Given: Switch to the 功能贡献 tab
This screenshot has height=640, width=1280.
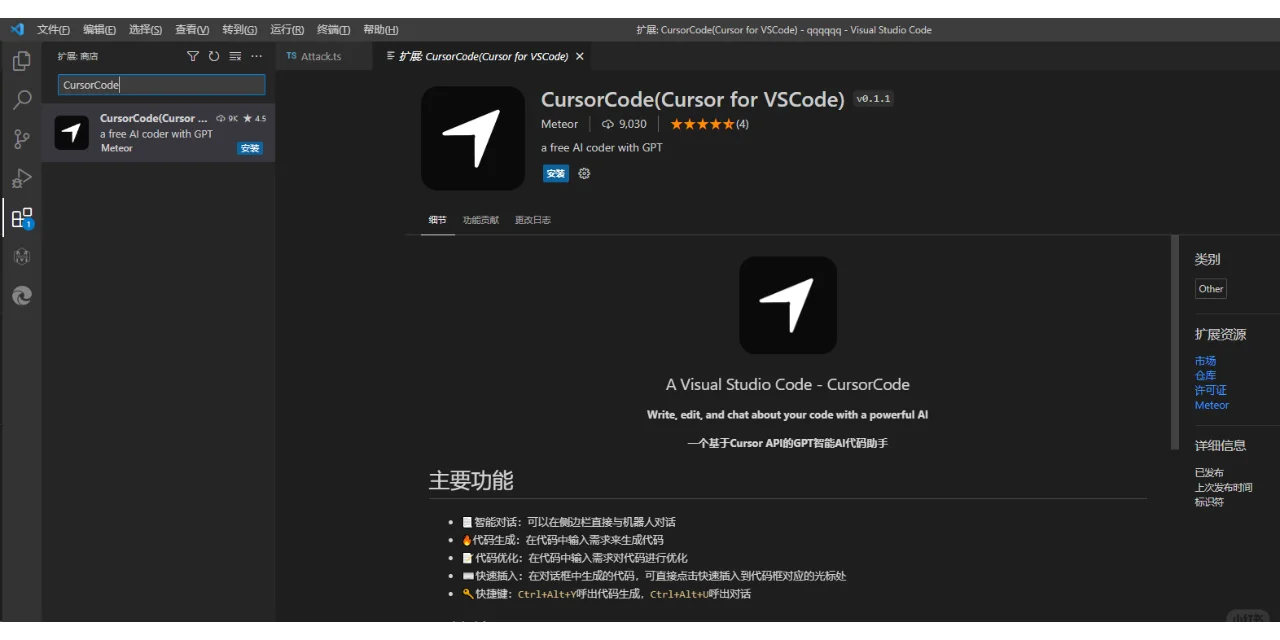Looking at the screenshot, I should 480,220.
